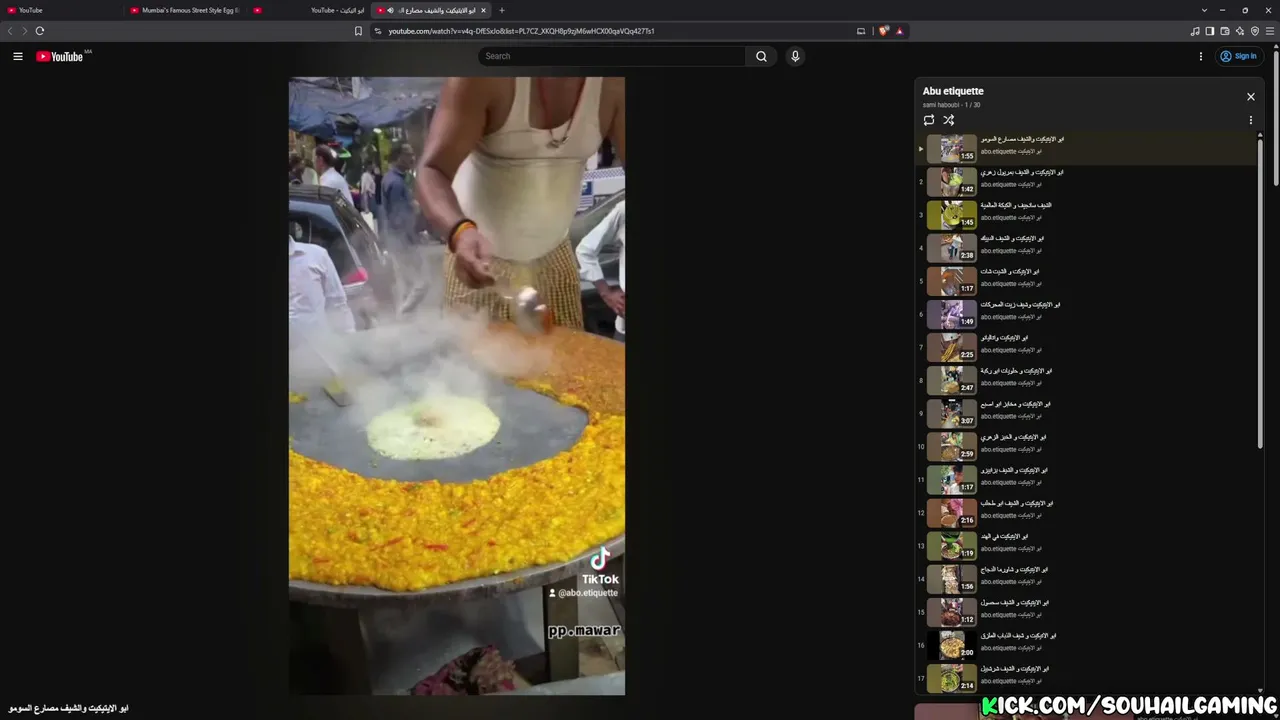Close the active playing tab
Image resolution: width=1280 pixels, height=720 pixels.
pos(483,10)
